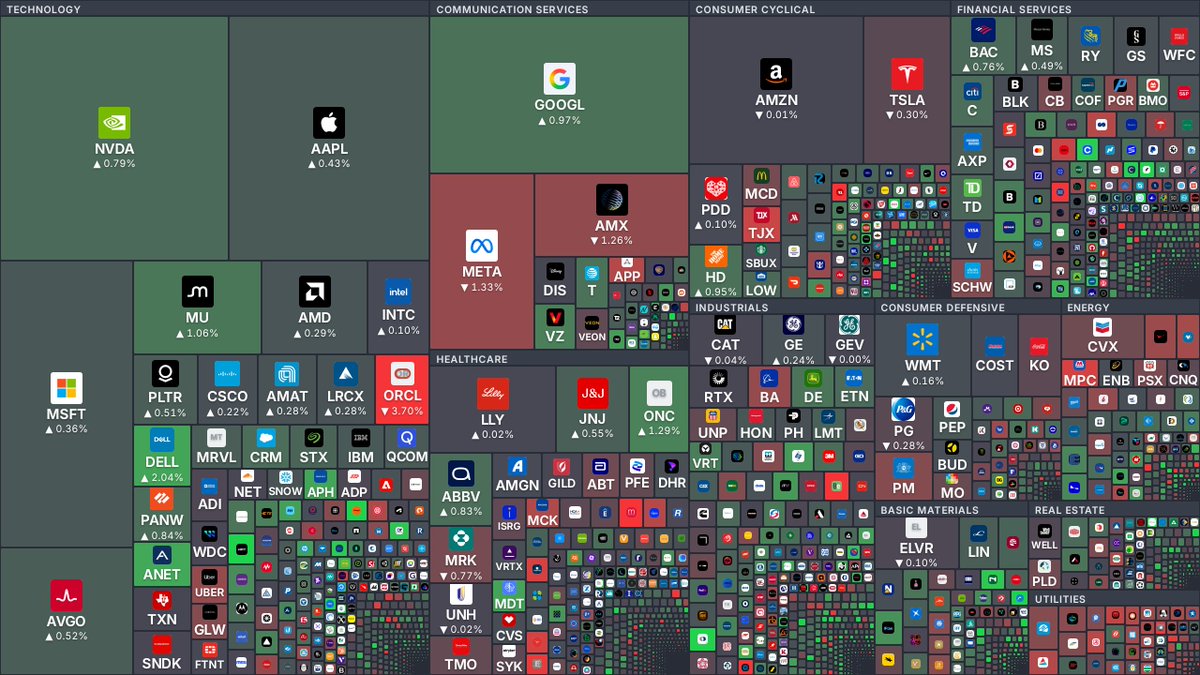The width and height of the screenshot is (1200, 675).
Task: Open the VZ Verizon tile
Action: click(x=555, y=325)
